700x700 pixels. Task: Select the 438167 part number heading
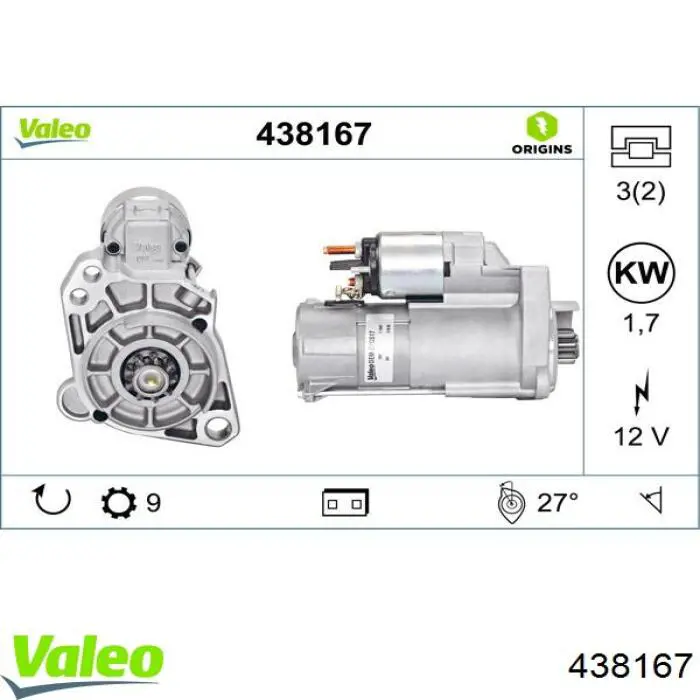click(x=313, y=133)
